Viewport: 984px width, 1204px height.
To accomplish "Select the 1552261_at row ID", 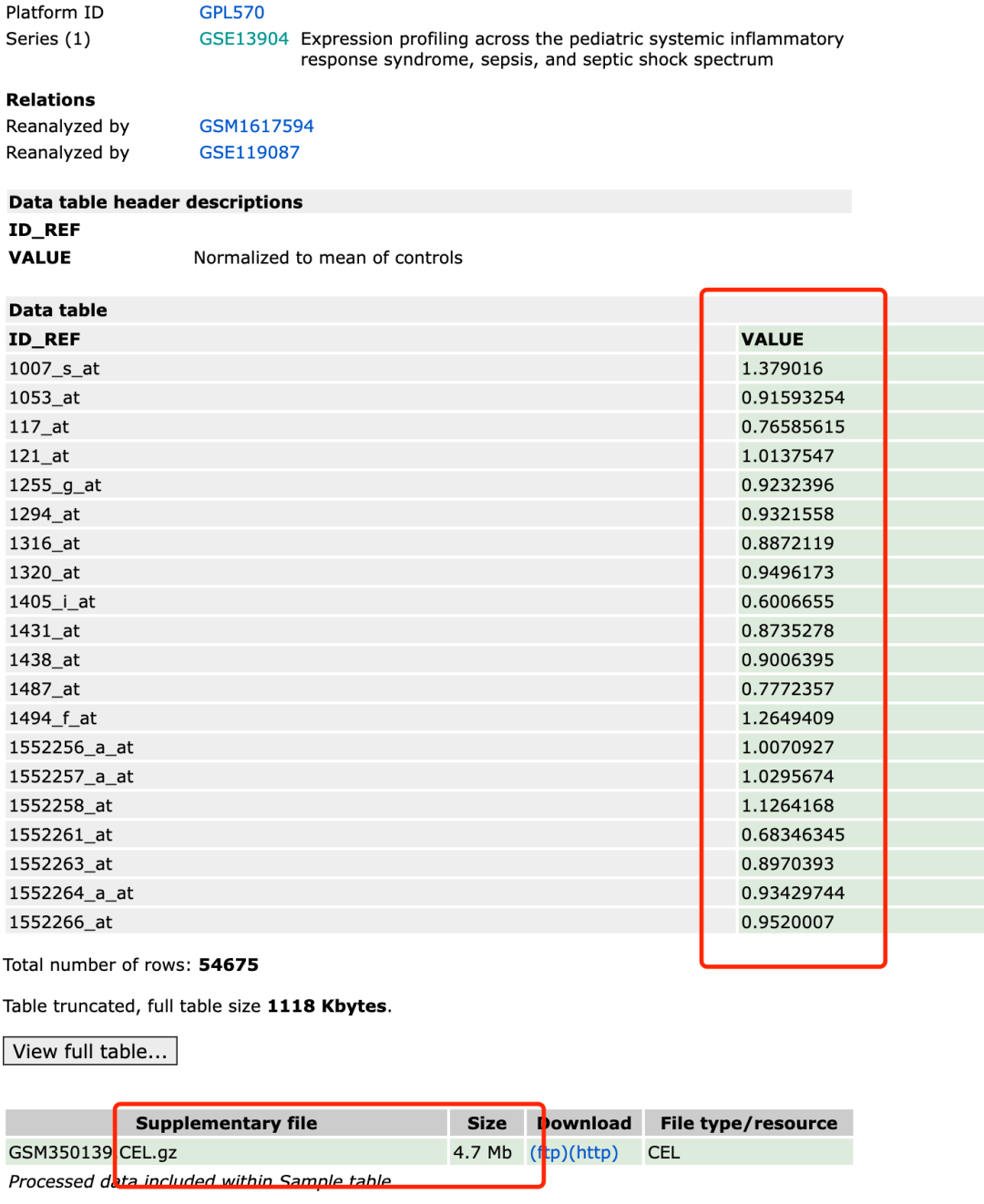I will (x=61, y=835).
